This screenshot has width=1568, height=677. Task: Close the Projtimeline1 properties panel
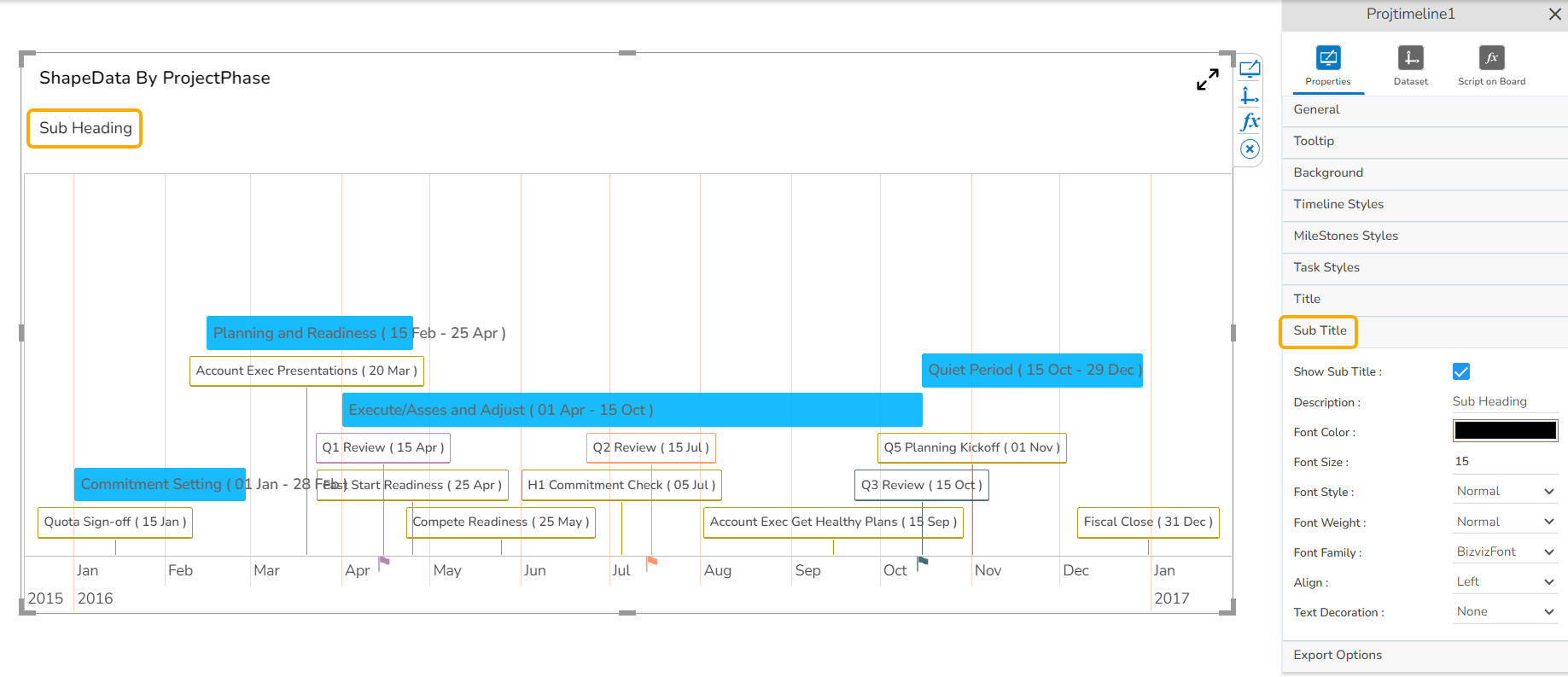(1555, 15)
